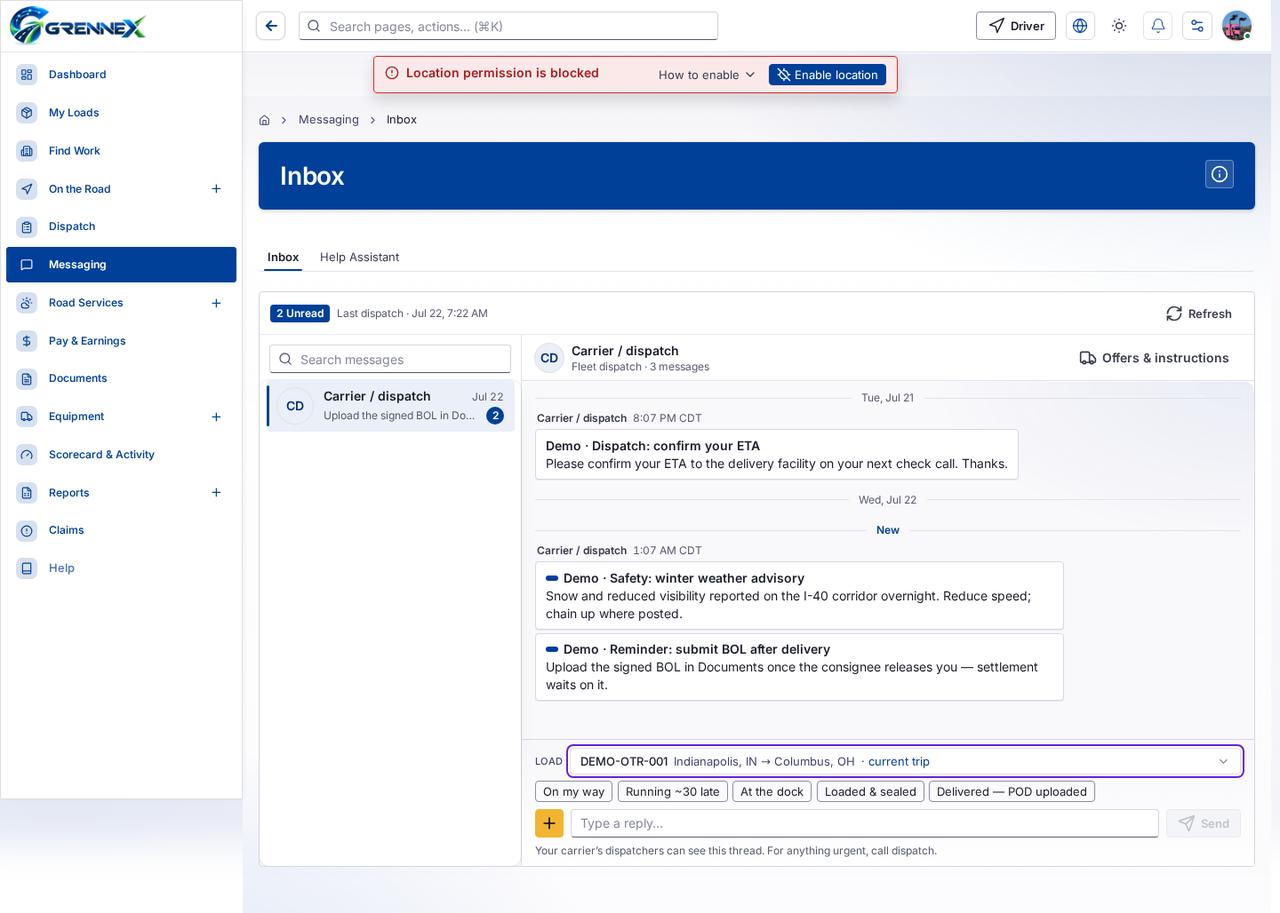Image resolution: width=1280 pixels, height=913 pixels.
Task: Focus the Search pages, actions box
Action: (x=508, y=26)
